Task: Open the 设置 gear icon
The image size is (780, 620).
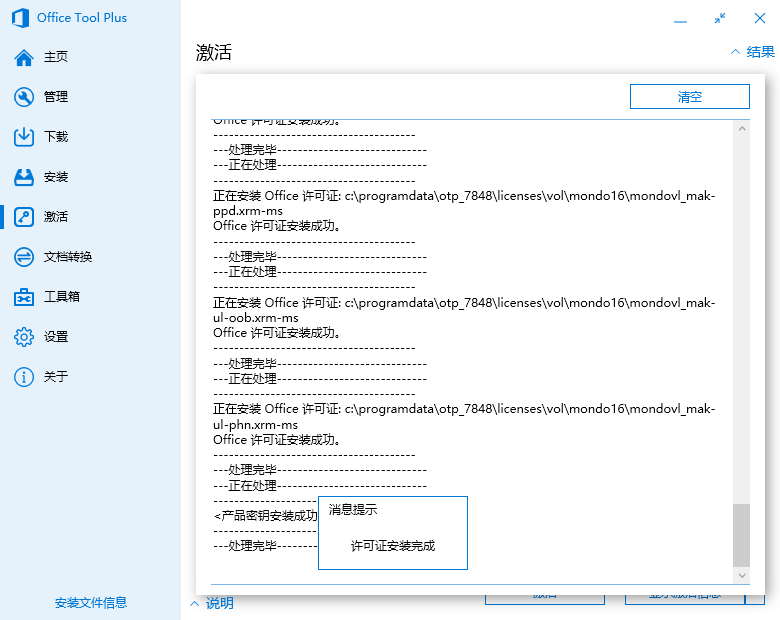Action: click(x=24, y=337)
